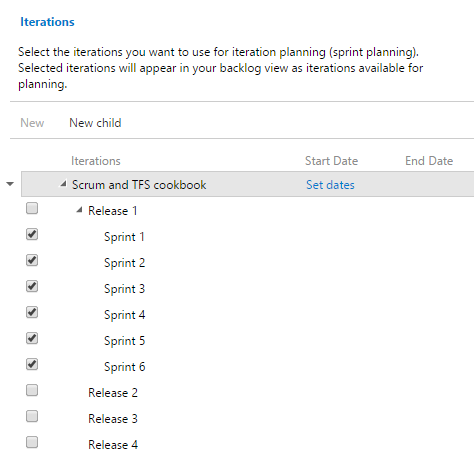Click the Set dates link
474x470 pixels.
click(330, 185)
